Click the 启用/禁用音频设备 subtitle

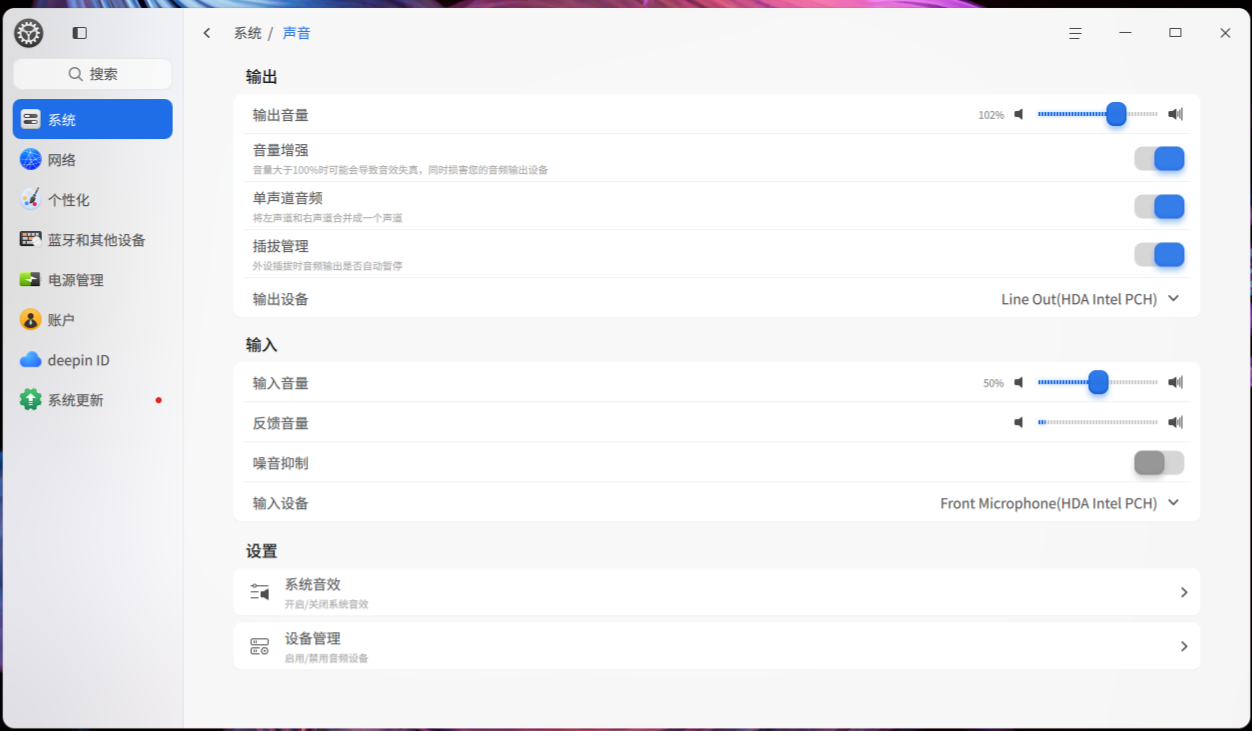click(326, 658)
